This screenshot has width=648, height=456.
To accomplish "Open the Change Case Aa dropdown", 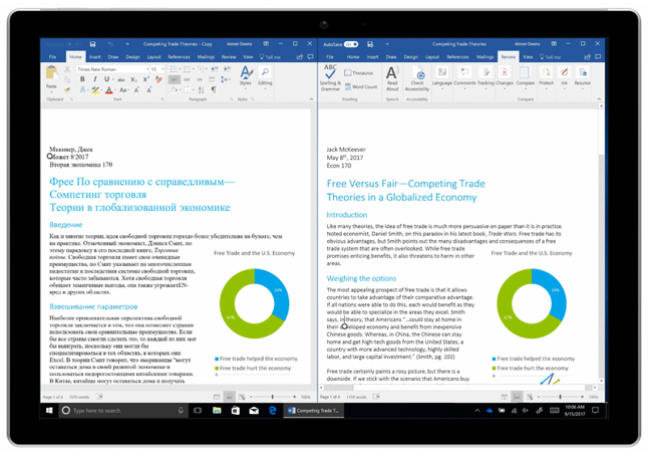I will tap(123, 89).
